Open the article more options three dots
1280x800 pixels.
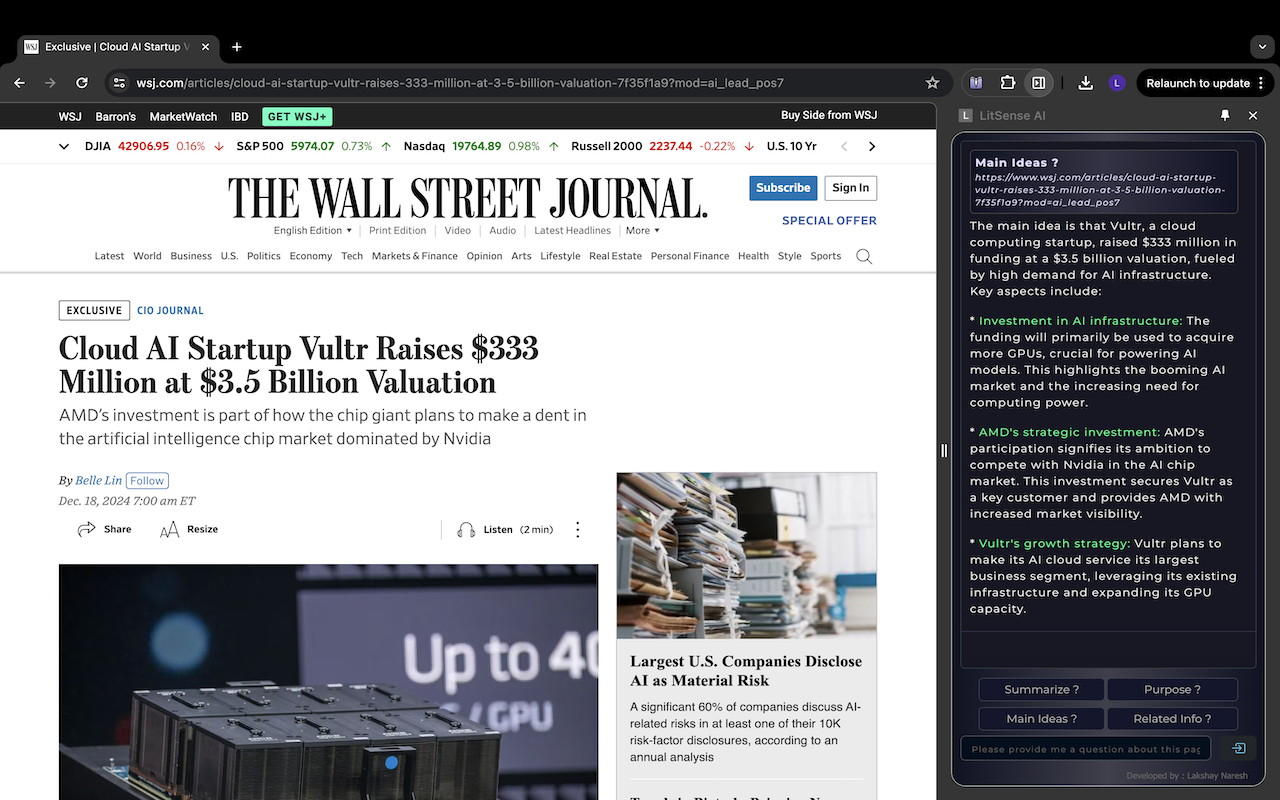pos(577,529)
